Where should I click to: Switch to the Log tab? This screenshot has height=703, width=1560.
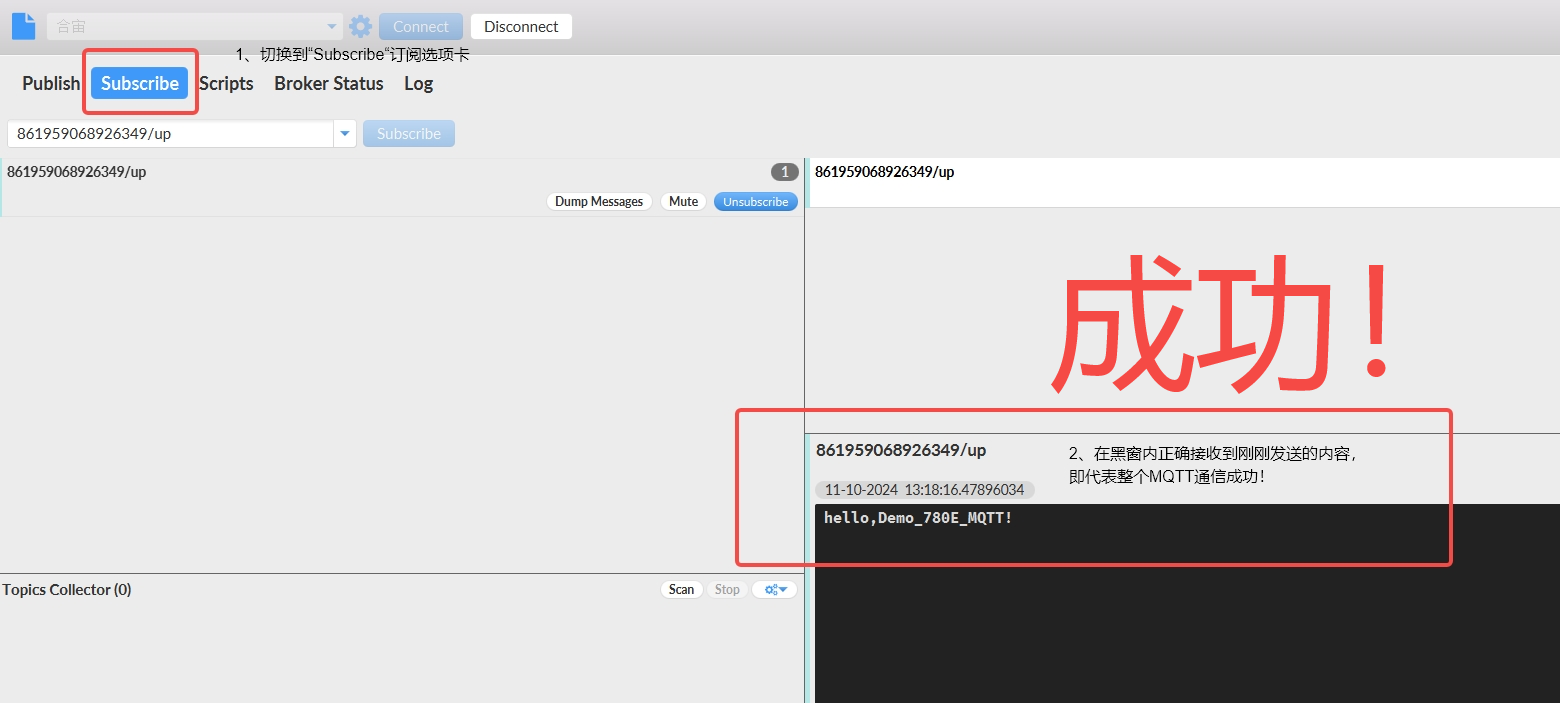pos(418,83)
